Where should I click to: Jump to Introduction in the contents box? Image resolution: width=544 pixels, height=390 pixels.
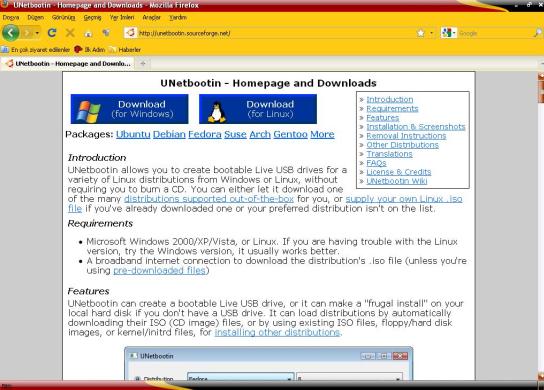[x=390, y=100]
